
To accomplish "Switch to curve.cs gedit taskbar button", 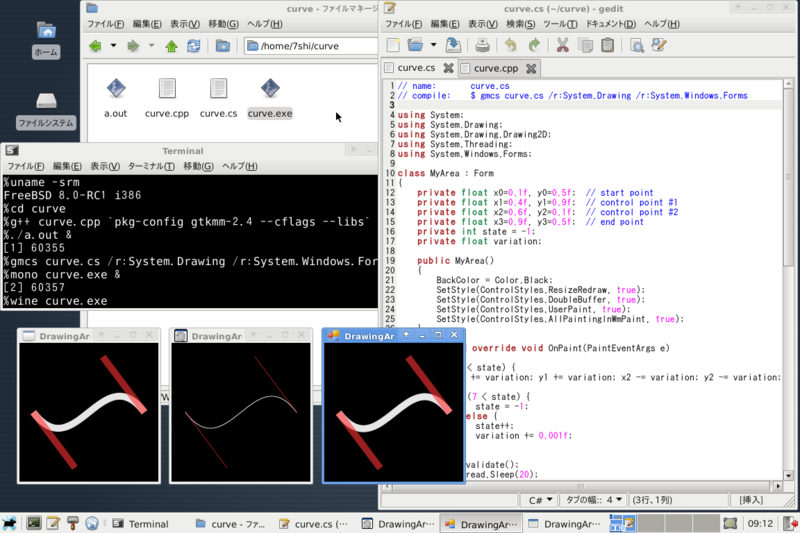I will tap(315, 524).
